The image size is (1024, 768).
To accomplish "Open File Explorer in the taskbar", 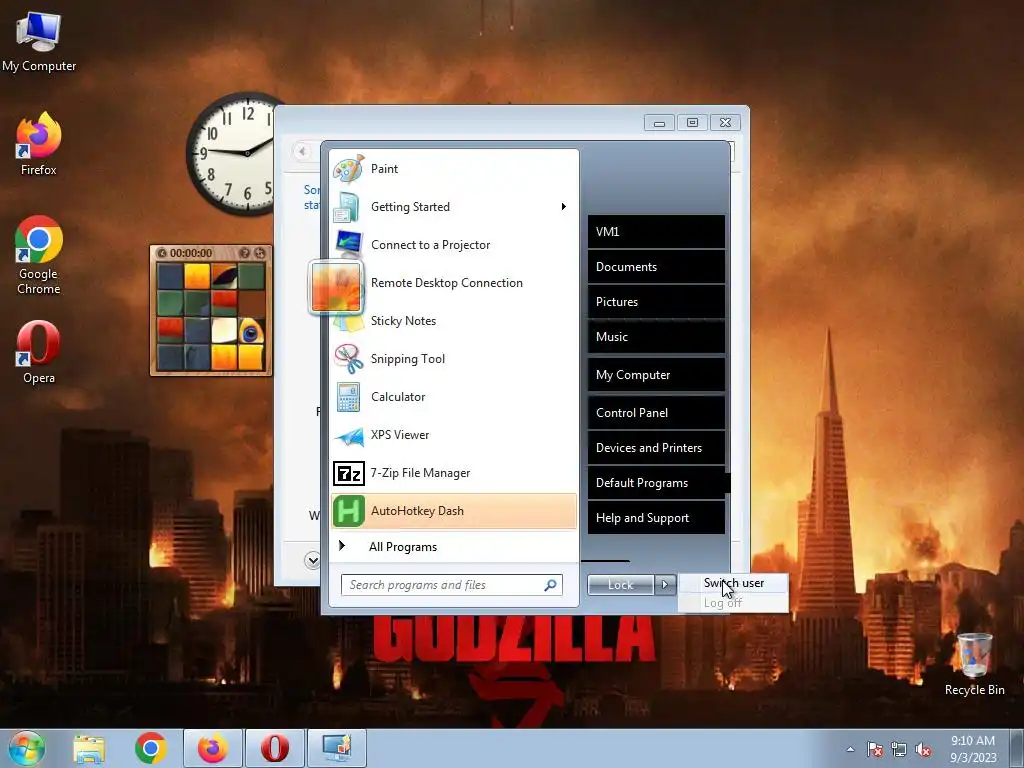I will pyautogui.click(x=89, y=748).
